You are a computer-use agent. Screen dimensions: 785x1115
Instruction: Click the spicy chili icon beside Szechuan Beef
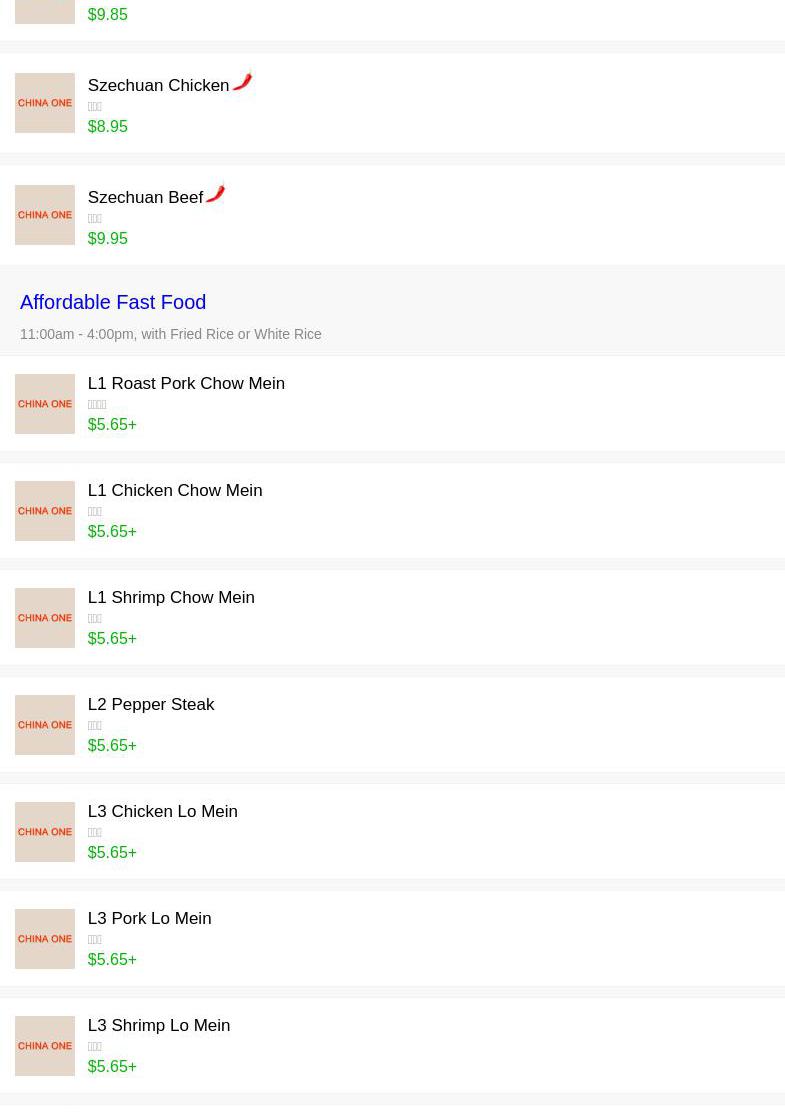[216, 194]
